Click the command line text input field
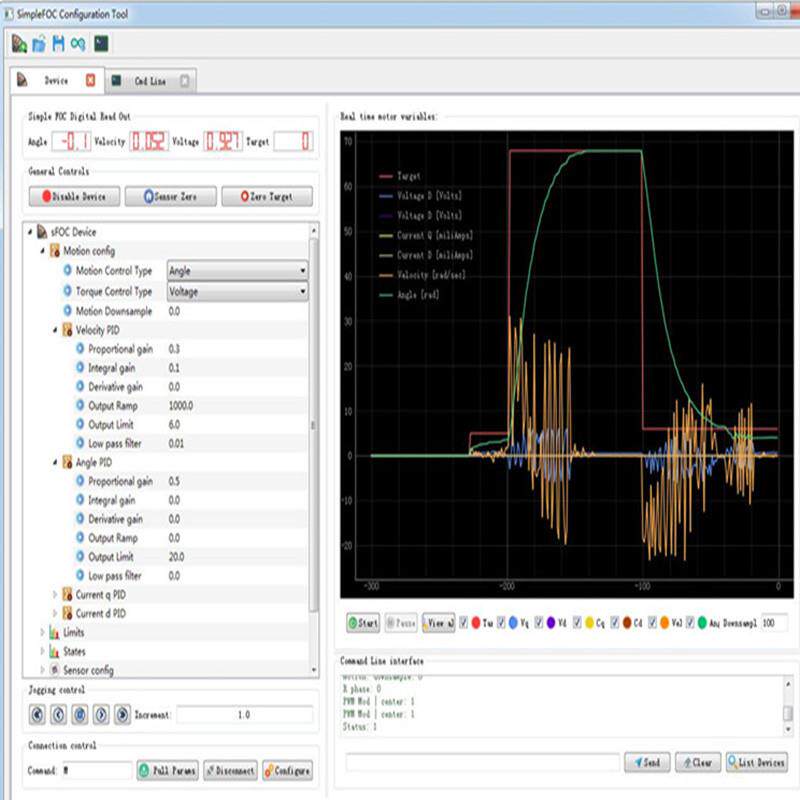The width and height of the screenshot is (800, 800). point(480,763)
